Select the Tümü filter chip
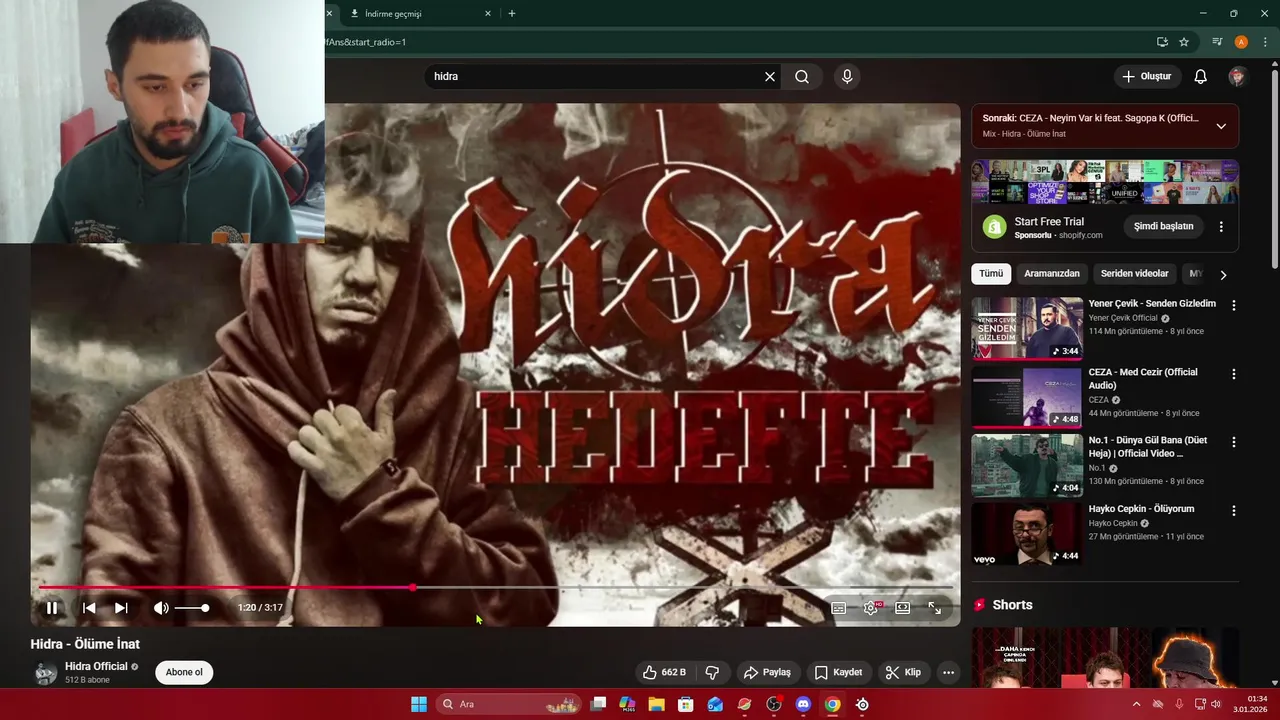The image size is (1280, 720). coord(991,273)
